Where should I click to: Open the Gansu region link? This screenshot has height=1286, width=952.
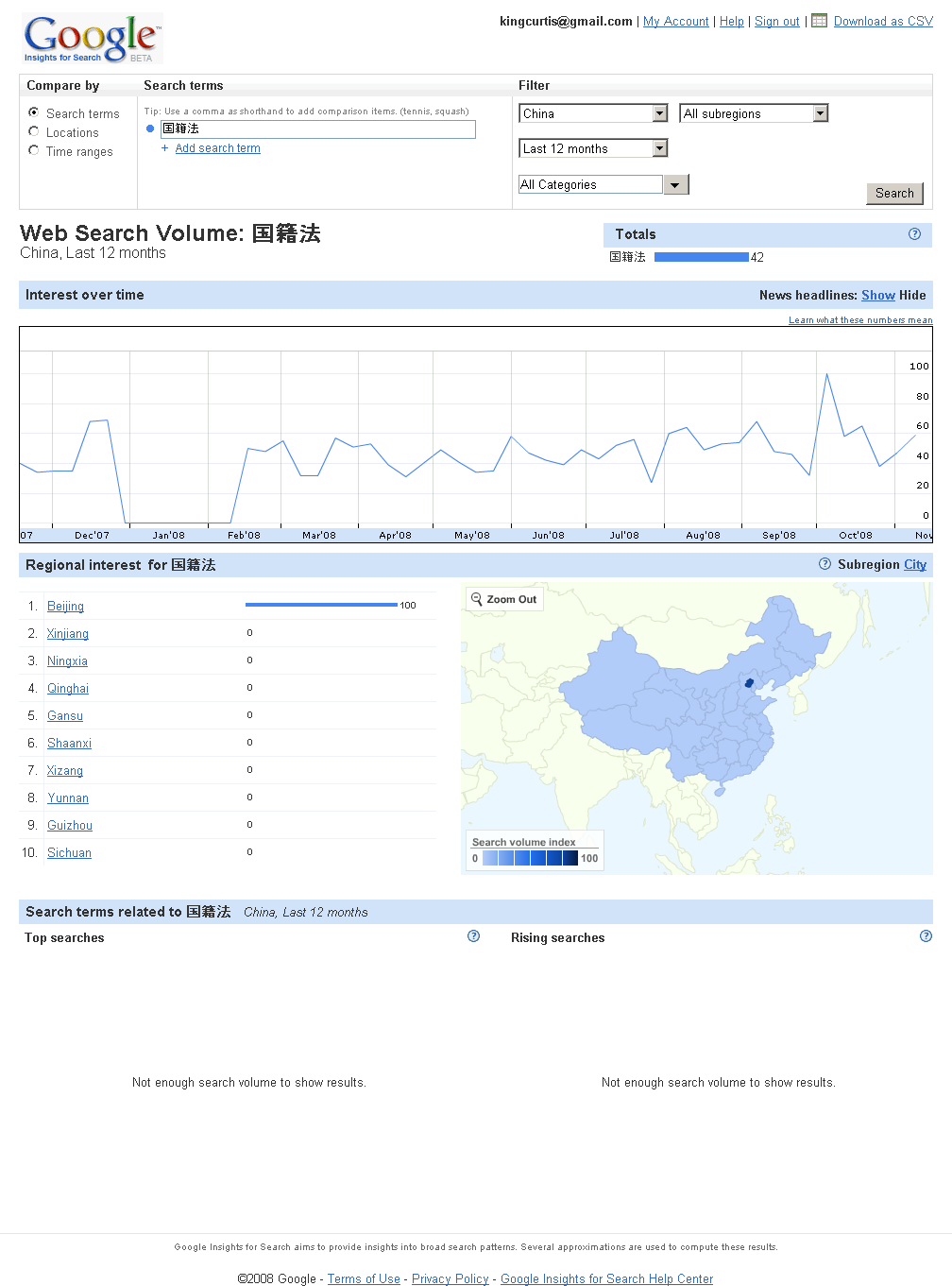click(65, 716)
